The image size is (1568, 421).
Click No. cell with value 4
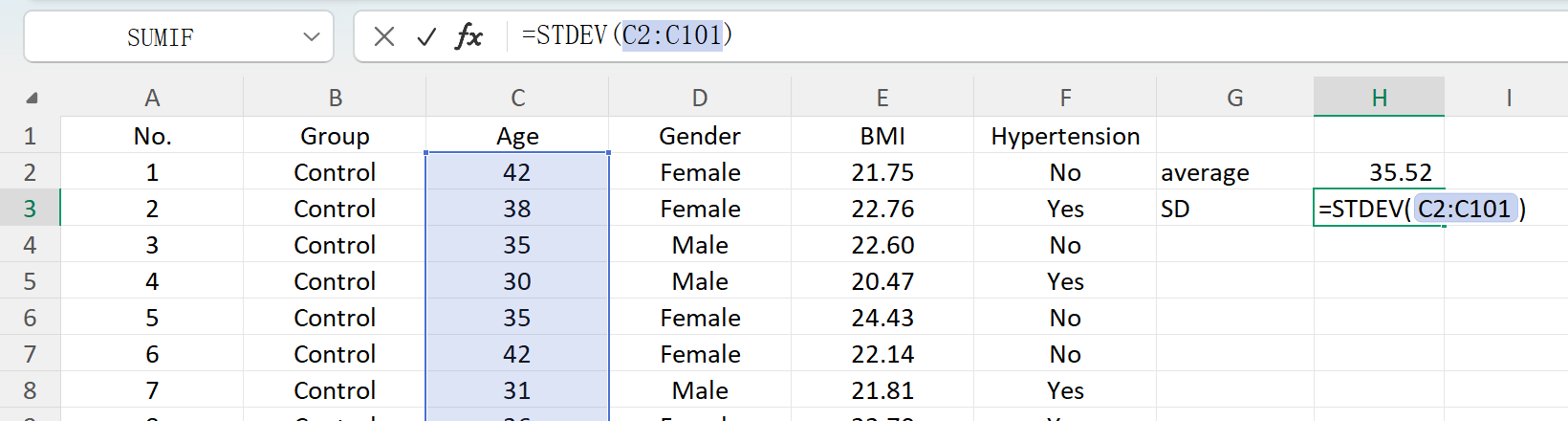click(152, 281)
